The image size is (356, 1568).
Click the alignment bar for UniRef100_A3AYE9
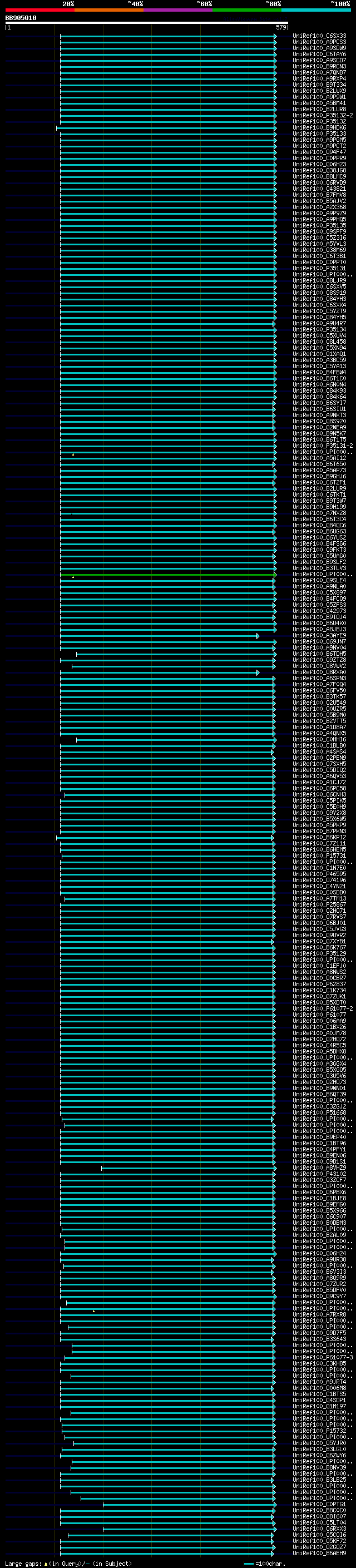160,636
